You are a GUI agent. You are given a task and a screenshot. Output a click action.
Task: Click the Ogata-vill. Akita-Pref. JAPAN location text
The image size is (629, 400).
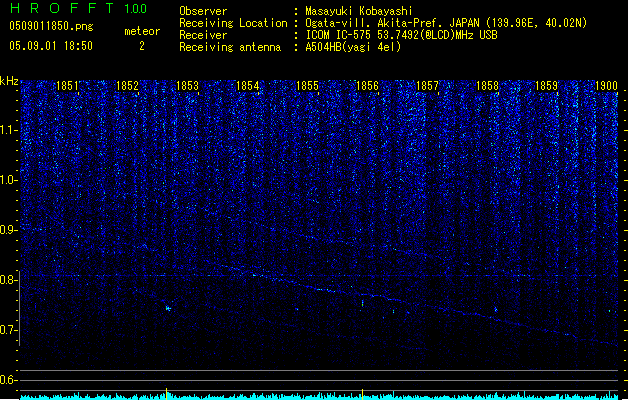pyautogui.click(x=446, y=23)
